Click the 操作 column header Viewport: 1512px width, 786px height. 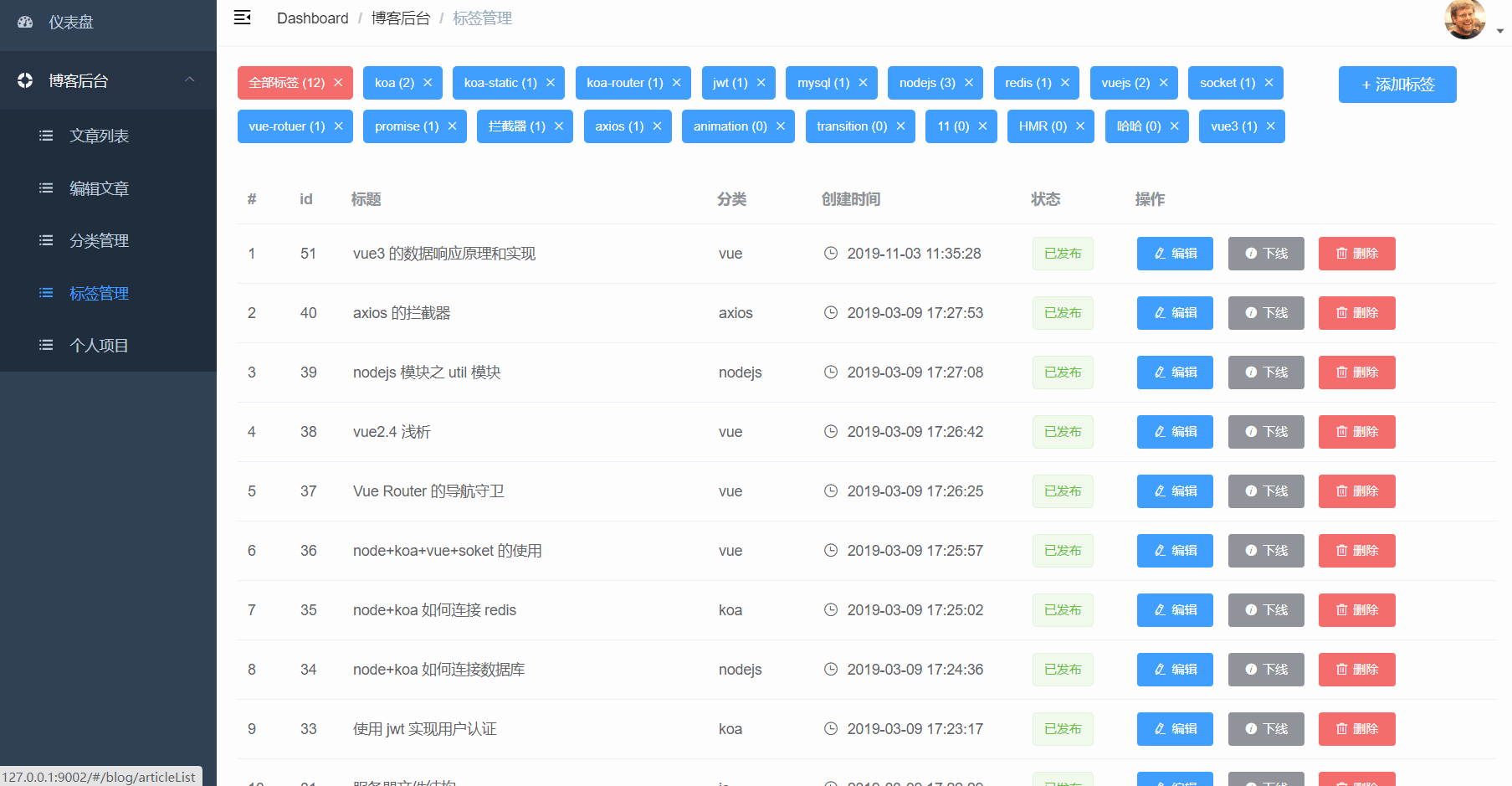tap(1151, 199)
